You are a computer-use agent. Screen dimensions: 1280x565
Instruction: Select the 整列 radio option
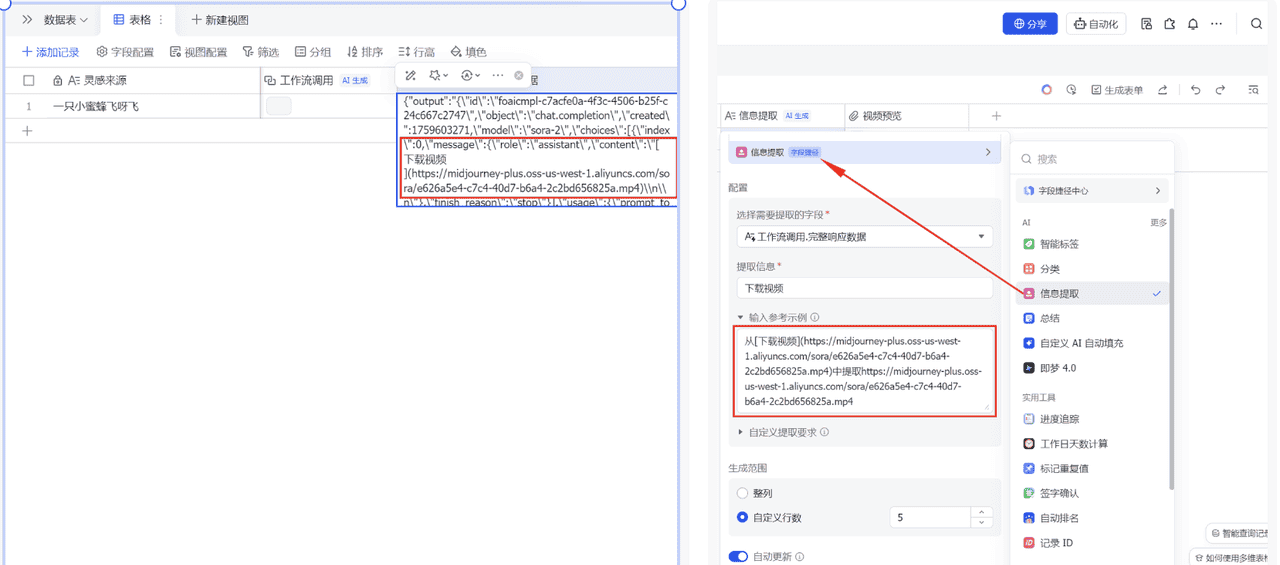[742, 493]
